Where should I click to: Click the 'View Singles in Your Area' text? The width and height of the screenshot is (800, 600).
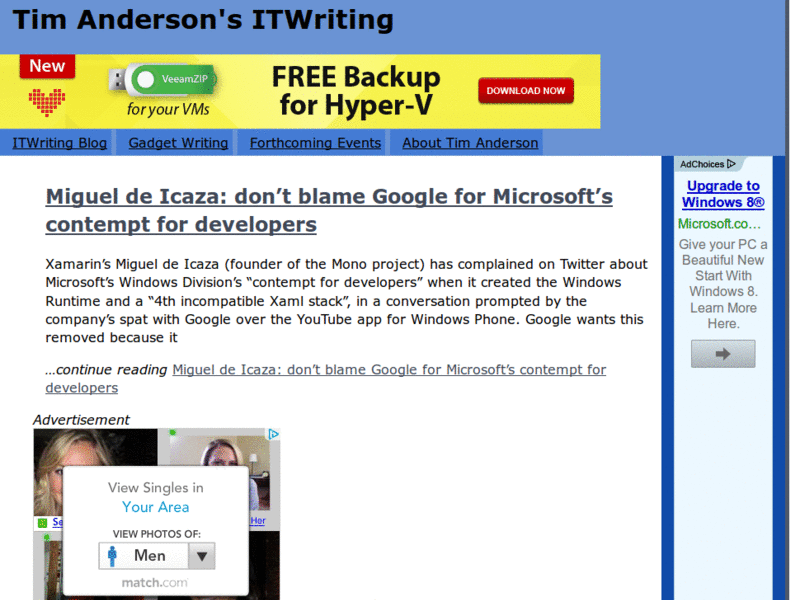[156, 497]
